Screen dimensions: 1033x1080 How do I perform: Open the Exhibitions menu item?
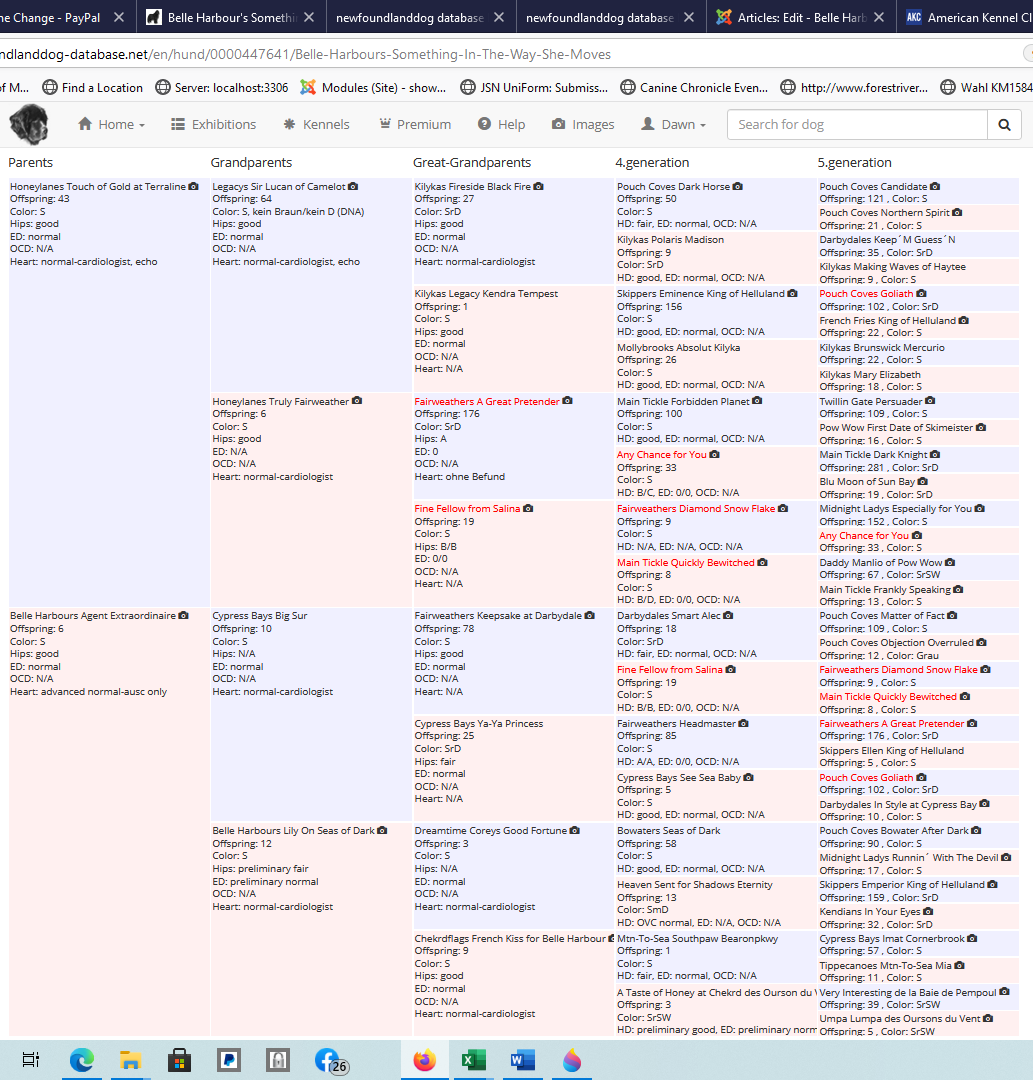pos(213,125)
